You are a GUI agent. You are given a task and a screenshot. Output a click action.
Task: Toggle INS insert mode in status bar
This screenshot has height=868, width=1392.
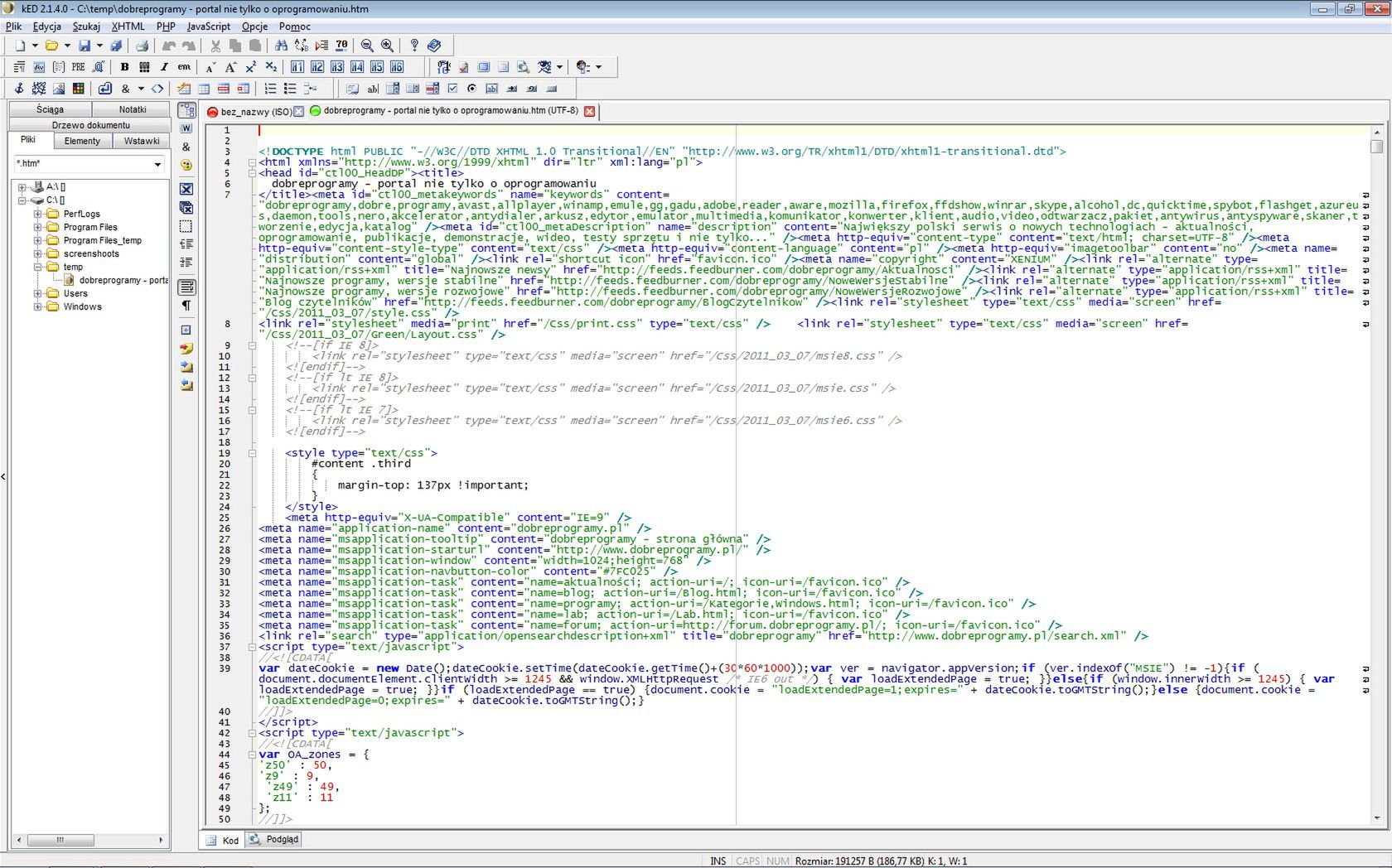click(718, 861)
